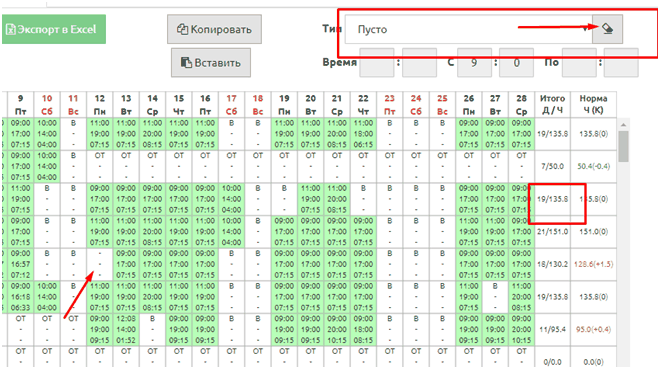The image size is (660, 369).
Task: Click the paste clipboard icon on Вставить
Action: click(186, 63)
